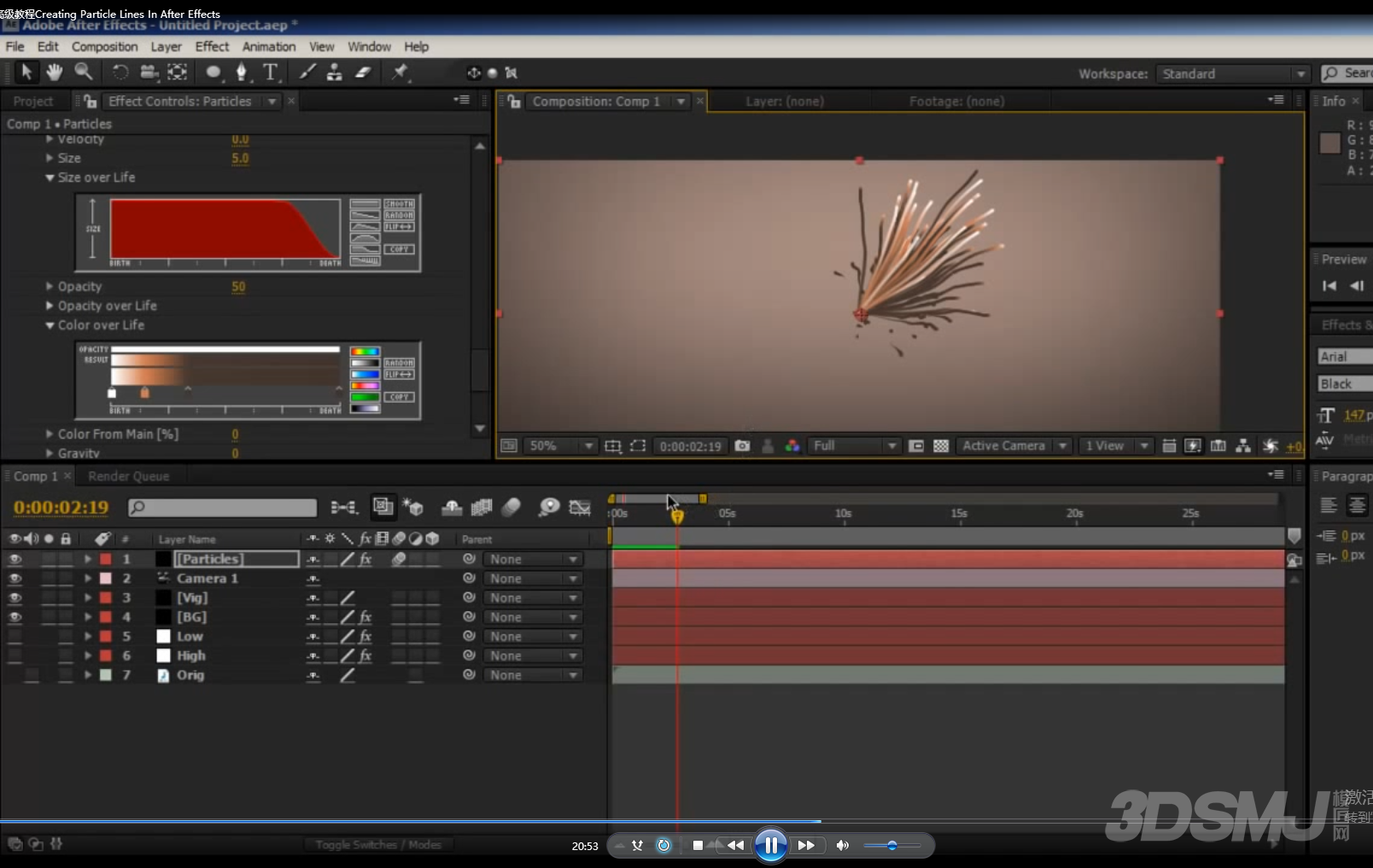
Task: Open the Effect menu
Action: tap(212, 47)
